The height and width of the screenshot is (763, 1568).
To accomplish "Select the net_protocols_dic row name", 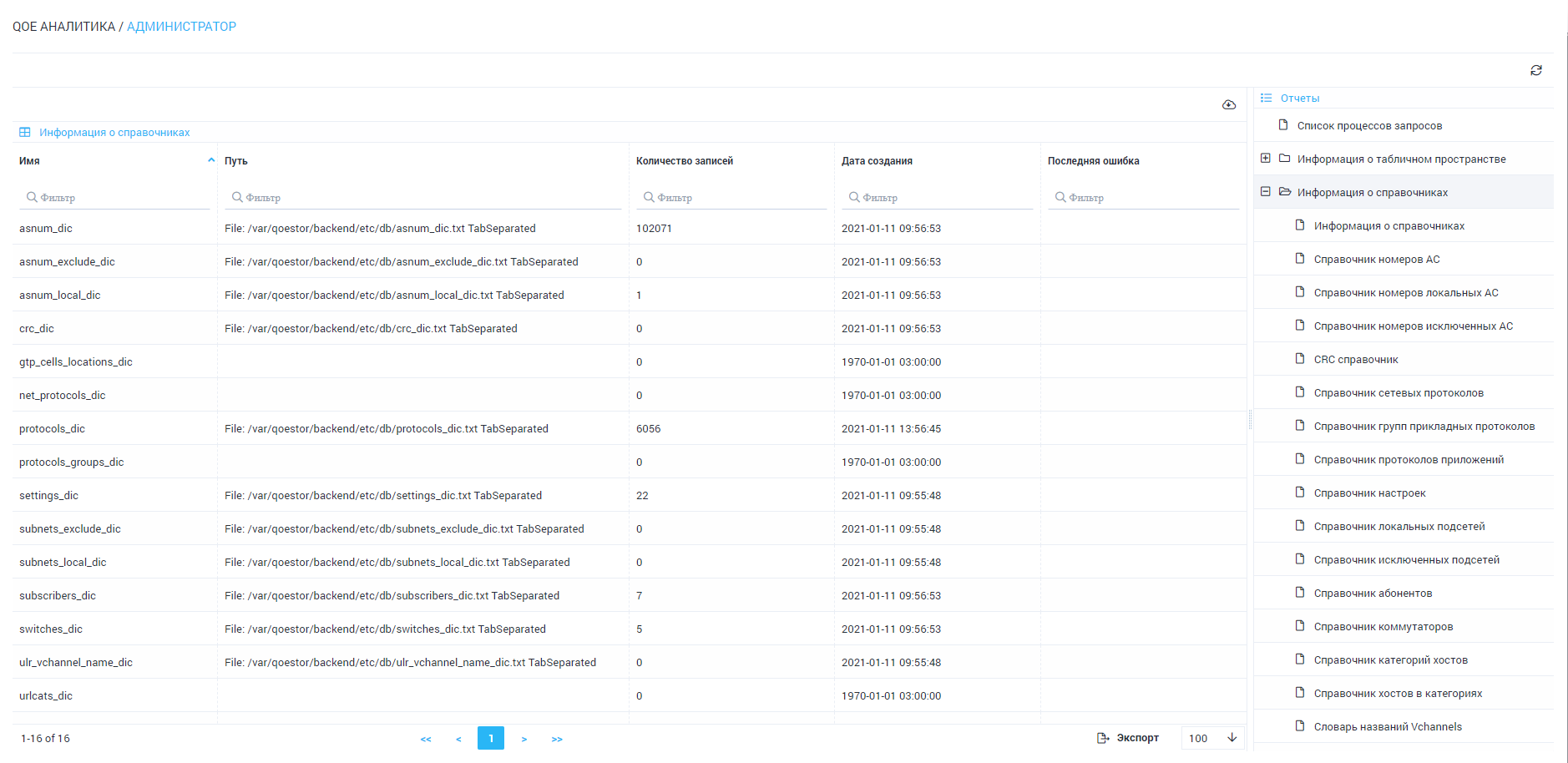I will click(x=63, y=395).
